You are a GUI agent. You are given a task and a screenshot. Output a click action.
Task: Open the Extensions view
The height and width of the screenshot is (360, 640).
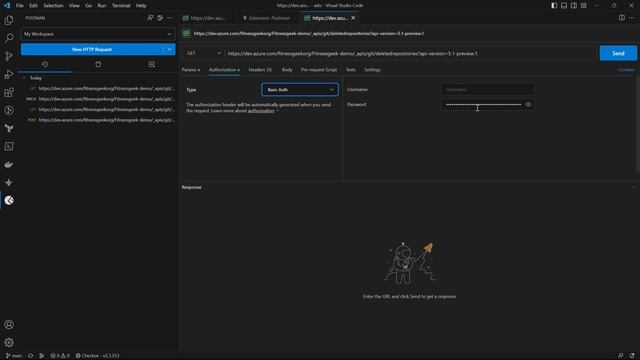click(9, 92)
